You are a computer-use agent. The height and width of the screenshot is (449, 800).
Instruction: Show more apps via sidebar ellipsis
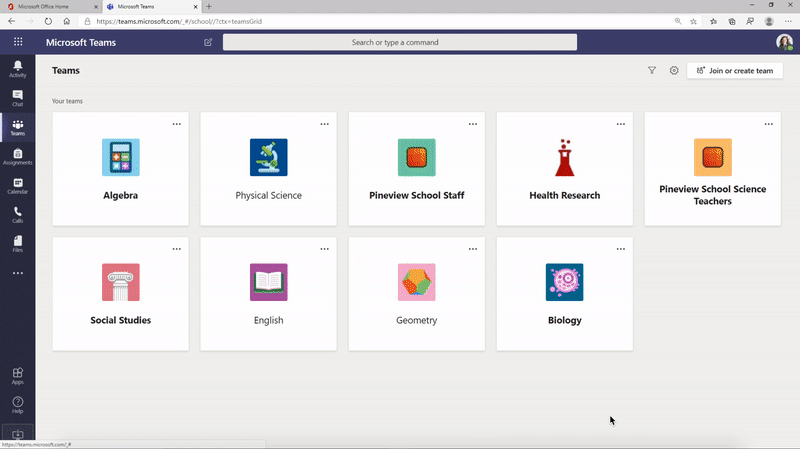[17, 273]
